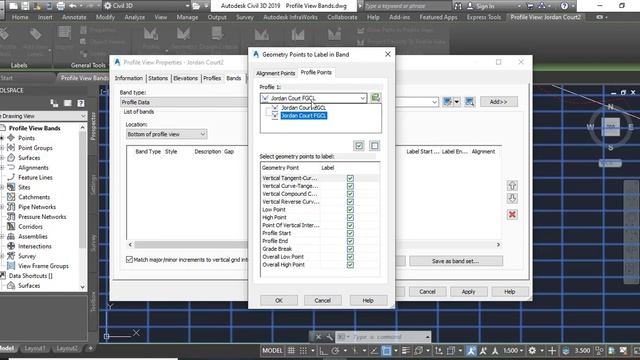Toggle Overall High Point label checkbox
The width and height of the screenshot is (640, 360).
tap(350, 265)
